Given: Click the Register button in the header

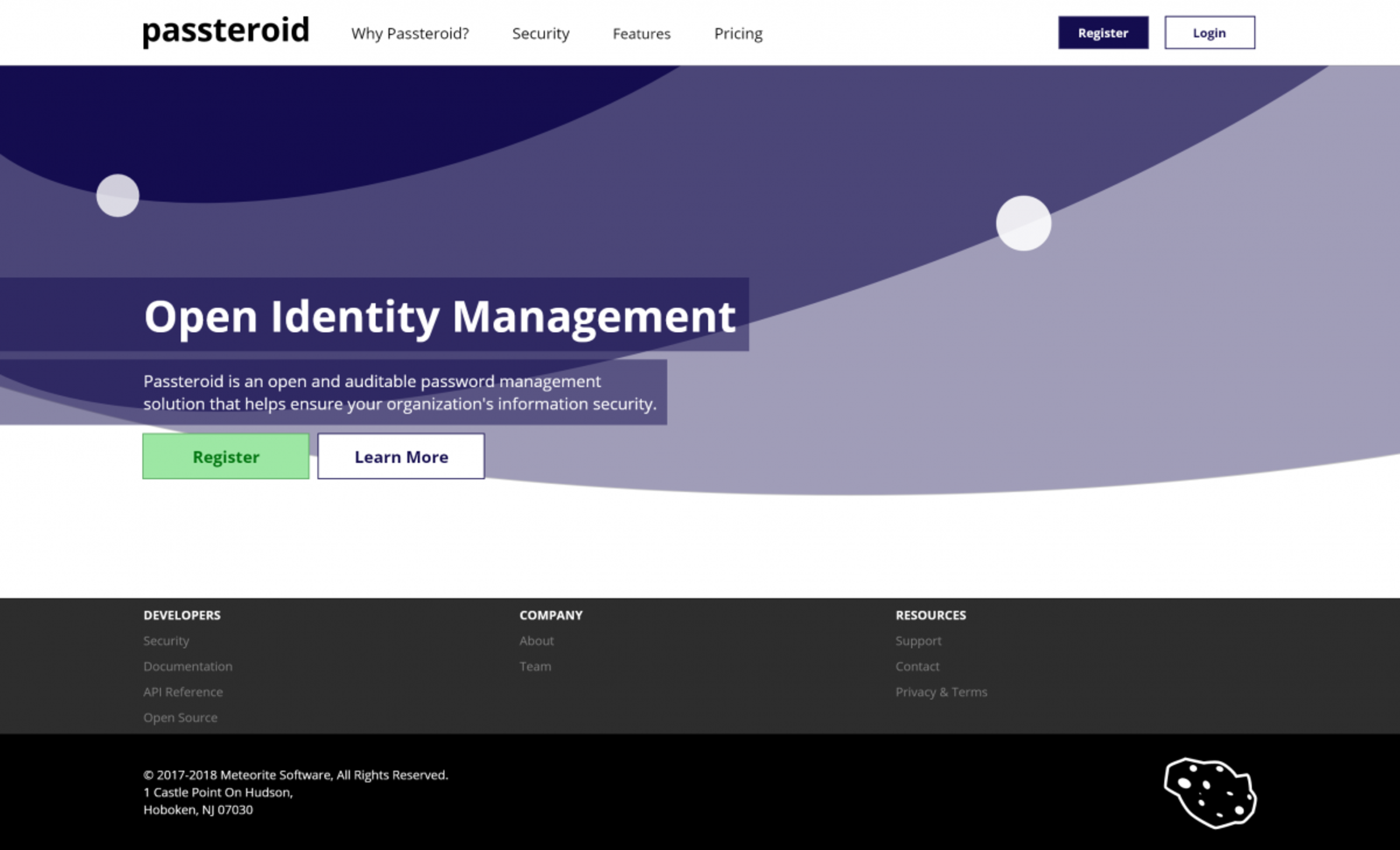Looking at the screenshot, I should click(1102, 33).
